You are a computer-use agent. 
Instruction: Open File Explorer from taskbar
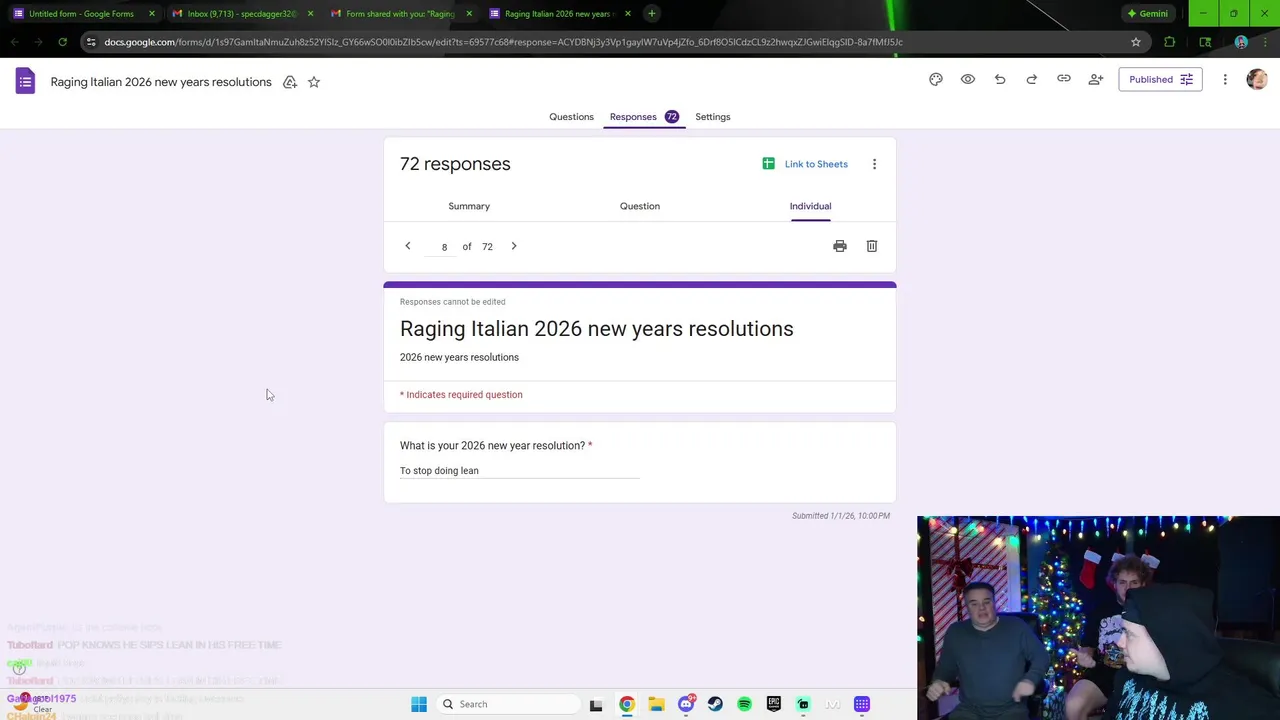click(x=656, y=704)
